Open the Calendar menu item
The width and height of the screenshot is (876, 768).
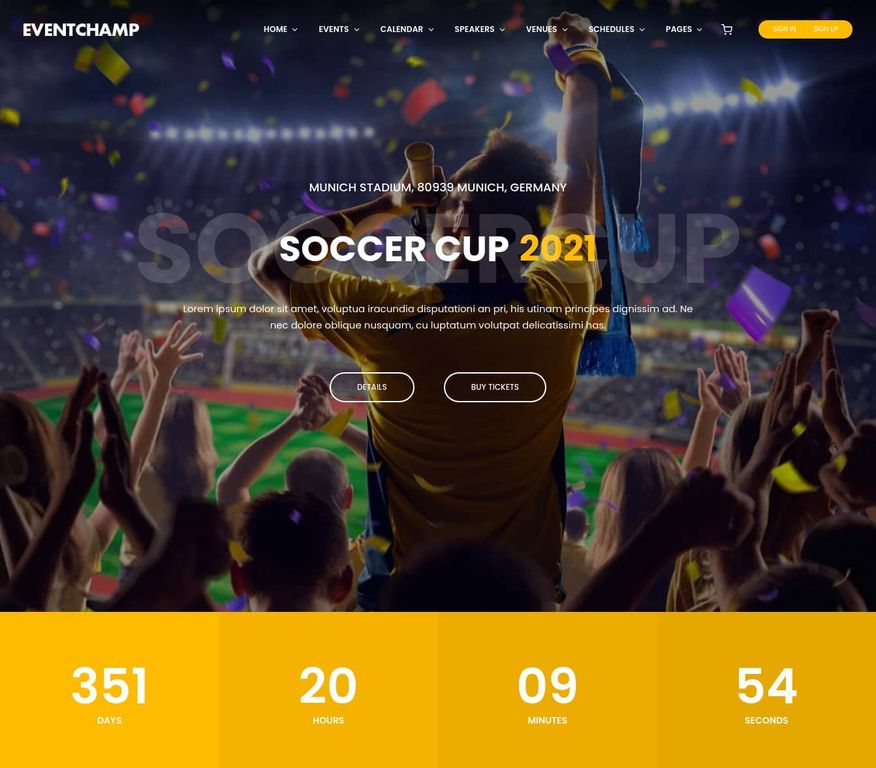[x=401, y=29]
